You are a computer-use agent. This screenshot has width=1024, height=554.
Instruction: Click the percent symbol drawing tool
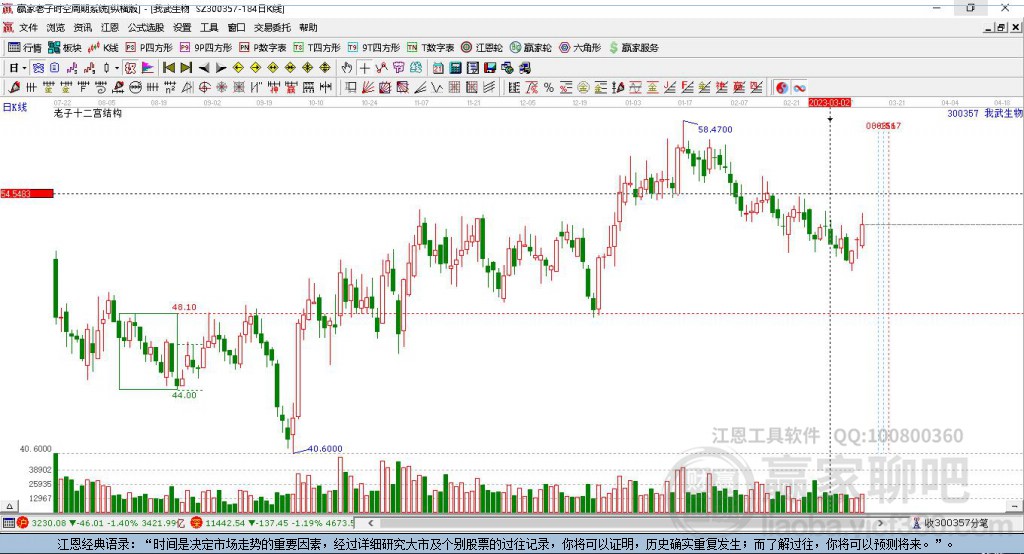coord(549,88)
